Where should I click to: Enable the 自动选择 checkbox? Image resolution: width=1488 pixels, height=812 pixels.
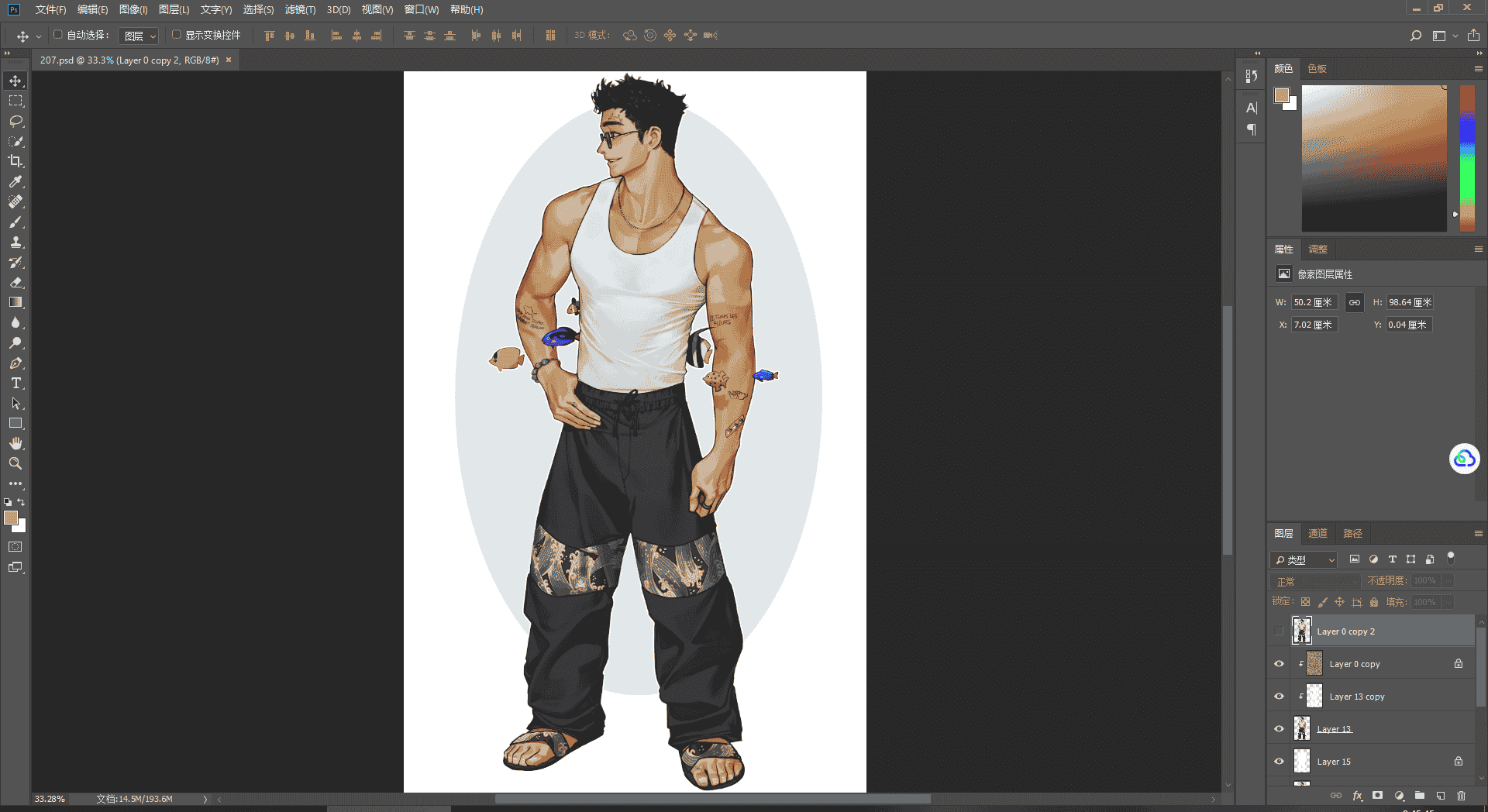(x=58, y=35)
